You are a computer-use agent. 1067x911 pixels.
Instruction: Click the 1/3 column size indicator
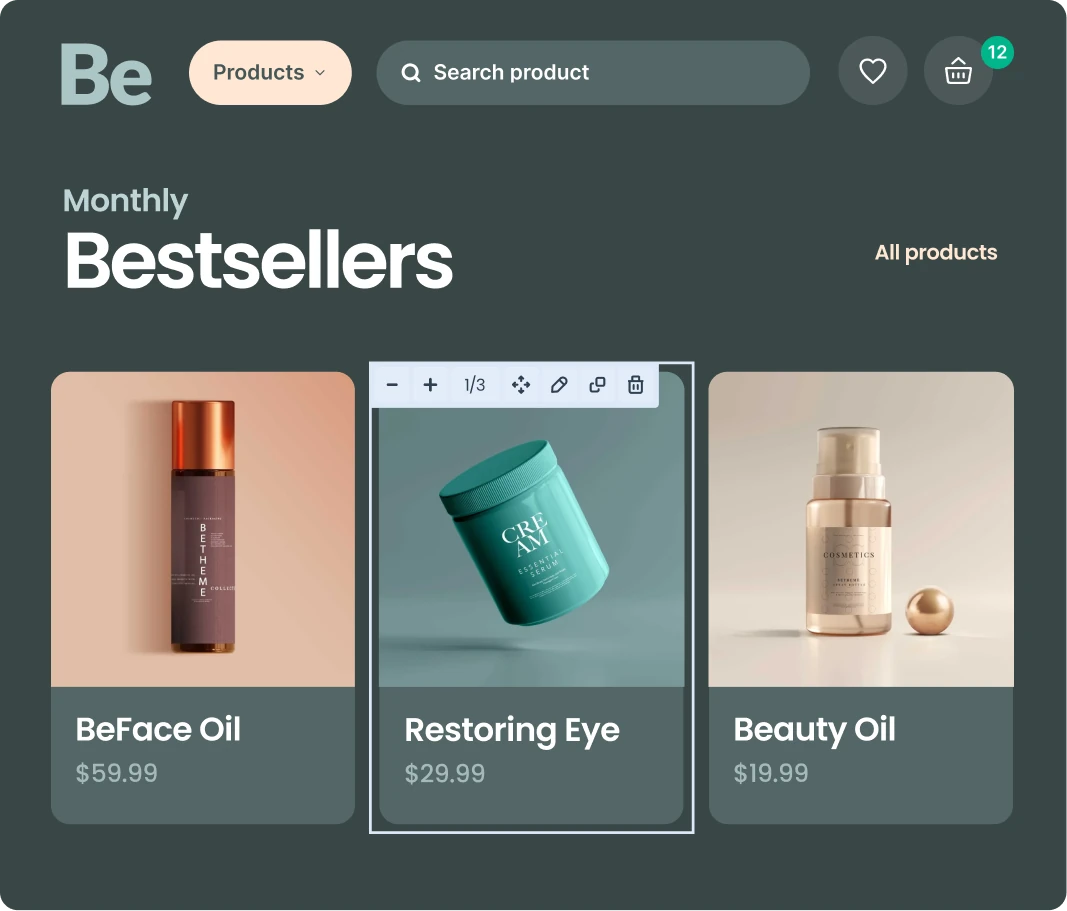click(x=475, y=385)
